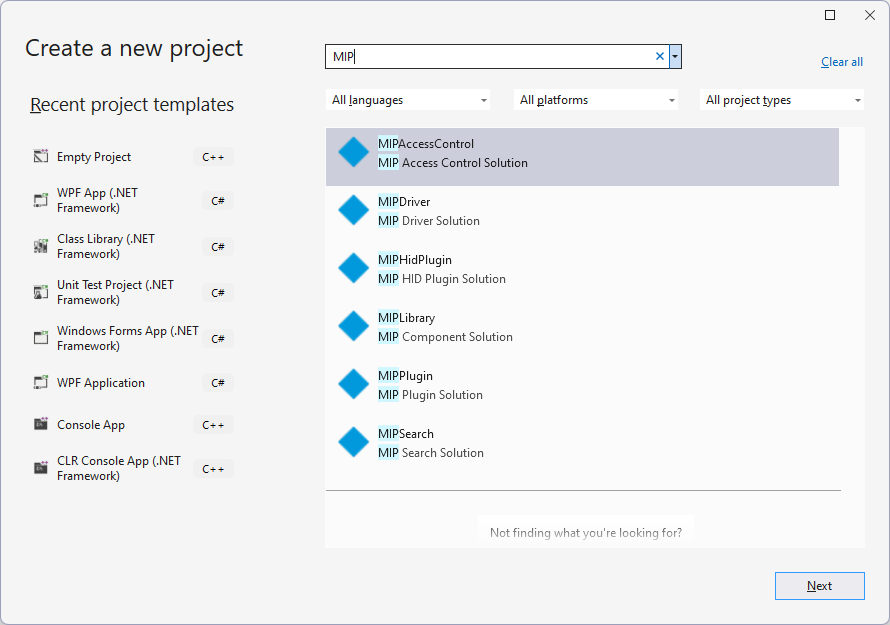The height and width of the screenshot is (625, 890).
Task: Click the Console App template icon
Action: (x=41, y=424)
